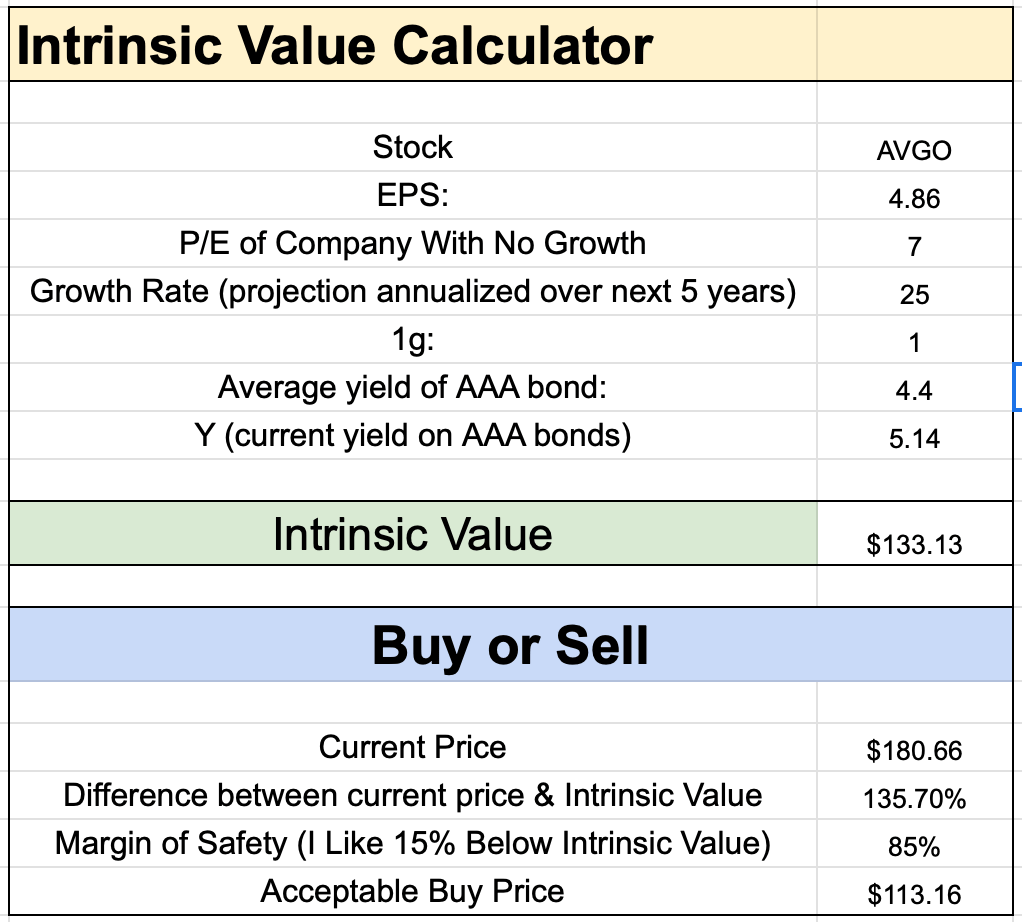
Task: Click the green Intrinsic Value label cell
Action: [x=412, y=534]
